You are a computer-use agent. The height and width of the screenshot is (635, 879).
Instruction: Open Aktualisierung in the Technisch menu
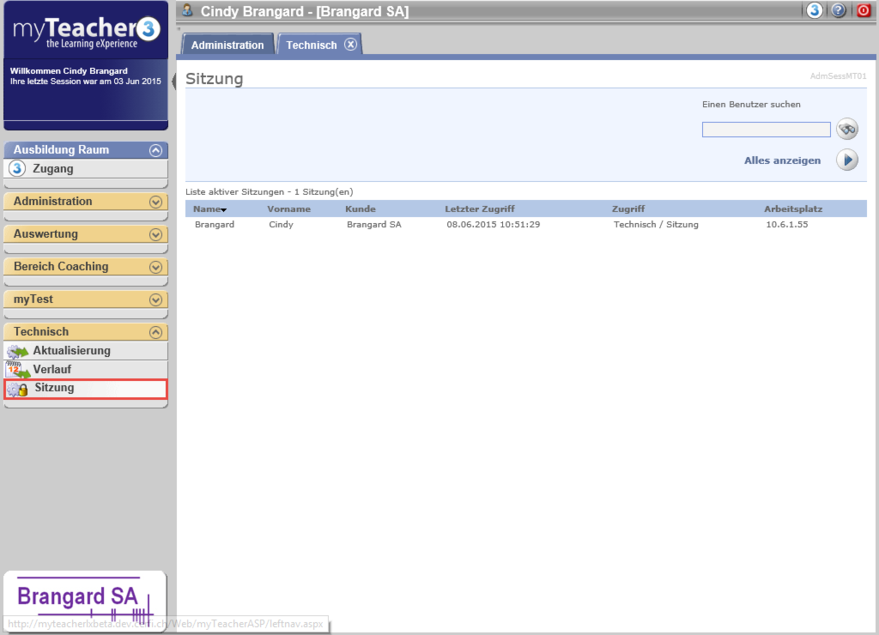(71, 351)
